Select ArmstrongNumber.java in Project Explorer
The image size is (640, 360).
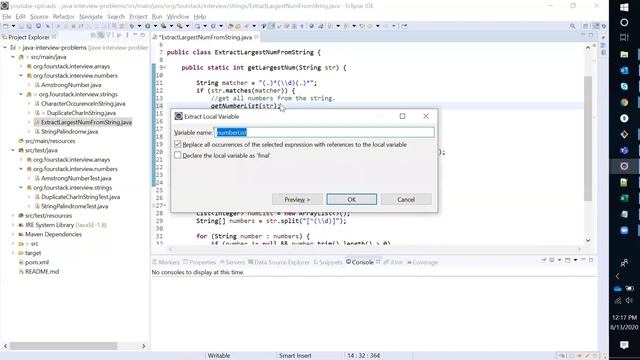(x=71, y=85)
